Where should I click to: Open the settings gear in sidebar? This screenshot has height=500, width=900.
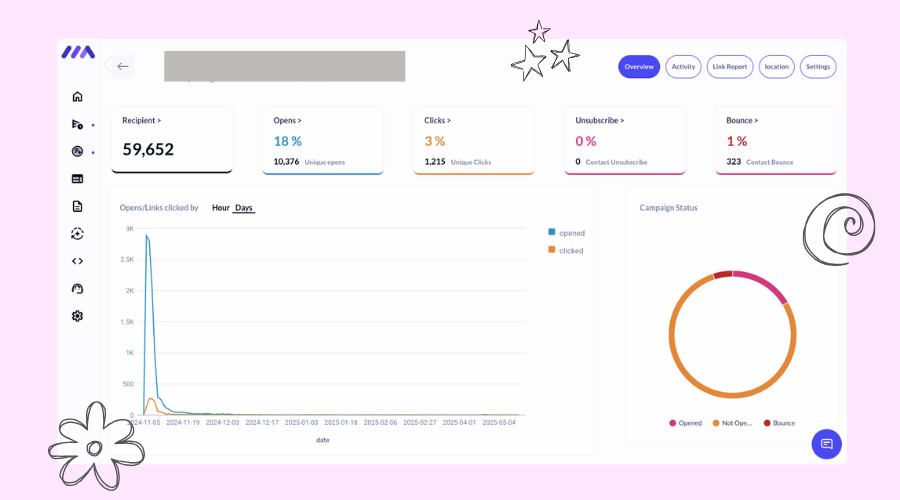(77, 316)
